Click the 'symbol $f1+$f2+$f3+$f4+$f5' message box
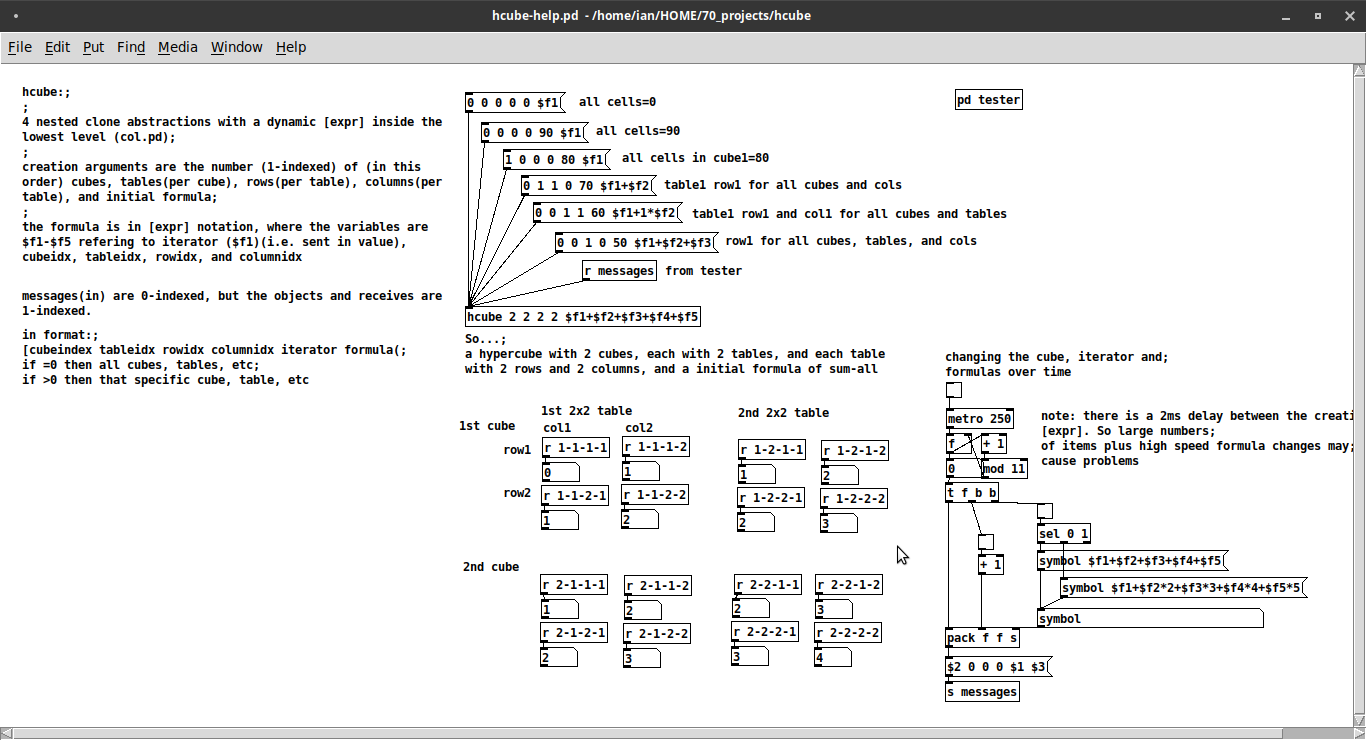This screenshot has width=1366, height=740. (1132, 562)
